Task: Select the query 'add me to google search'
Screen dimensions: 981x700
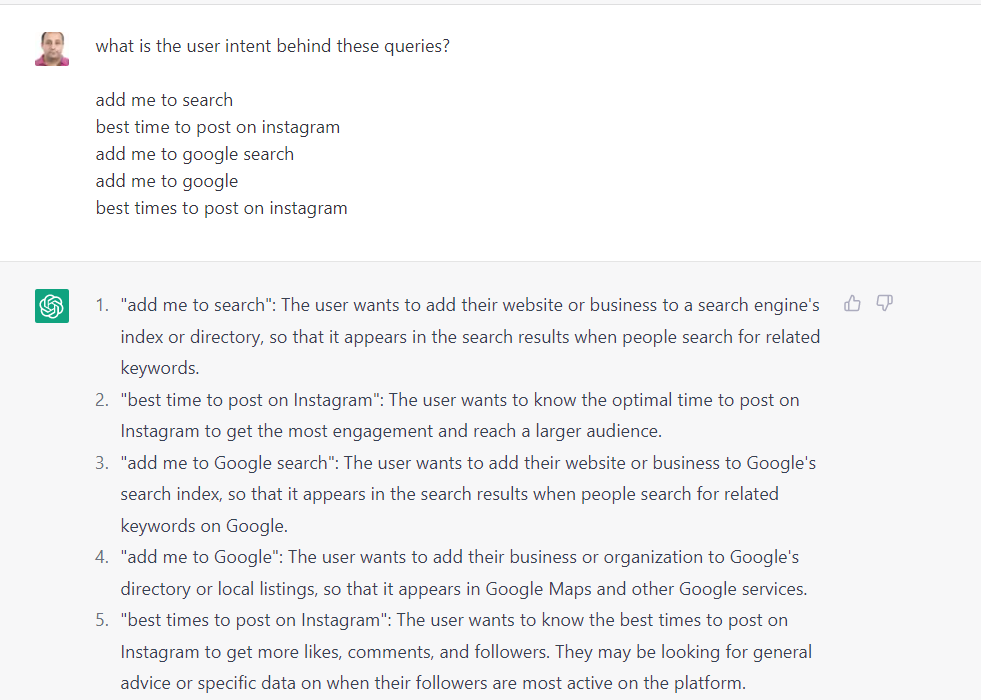Action: [194, 154]
